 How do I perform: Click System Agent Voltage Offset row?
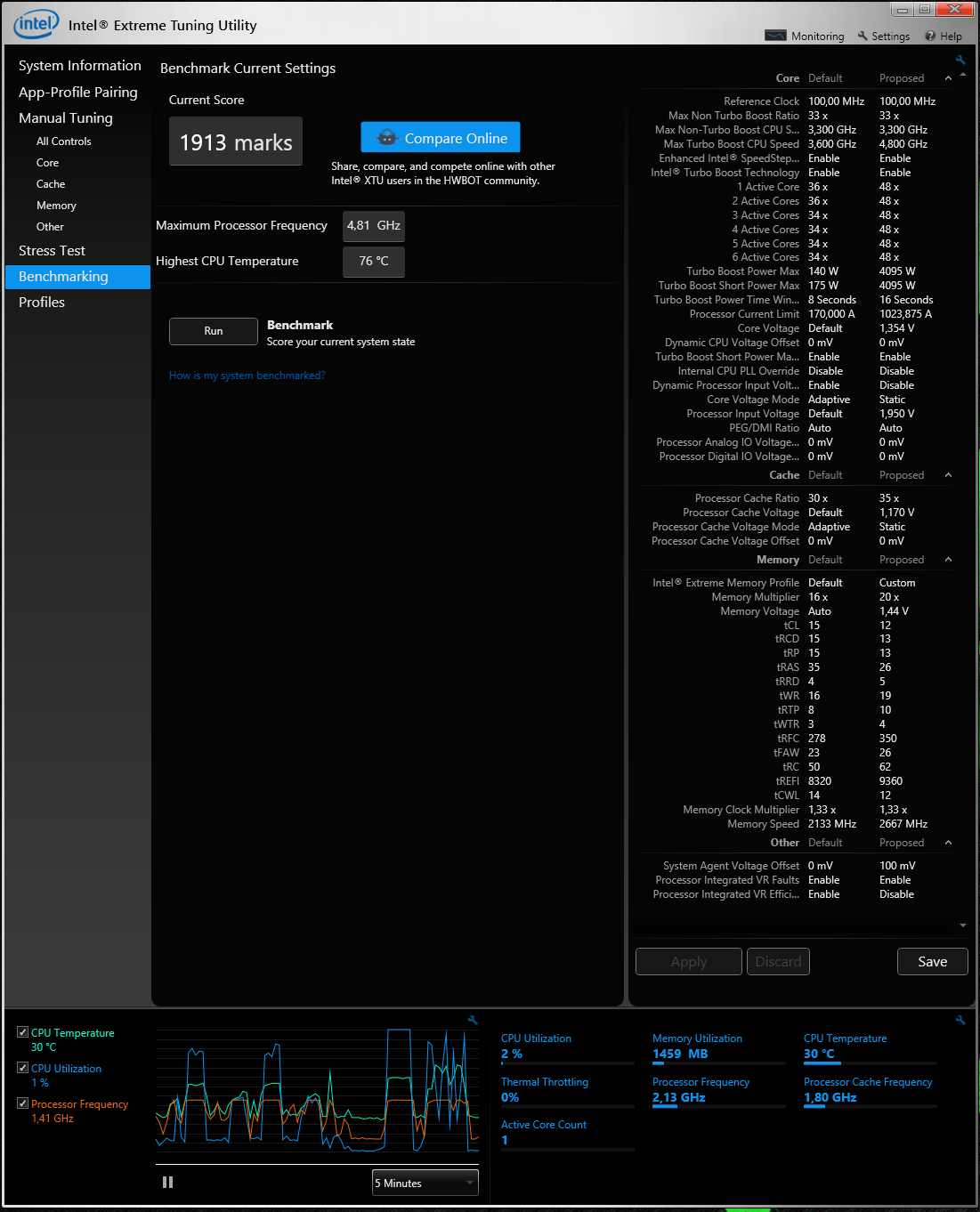tap(795, 866)
